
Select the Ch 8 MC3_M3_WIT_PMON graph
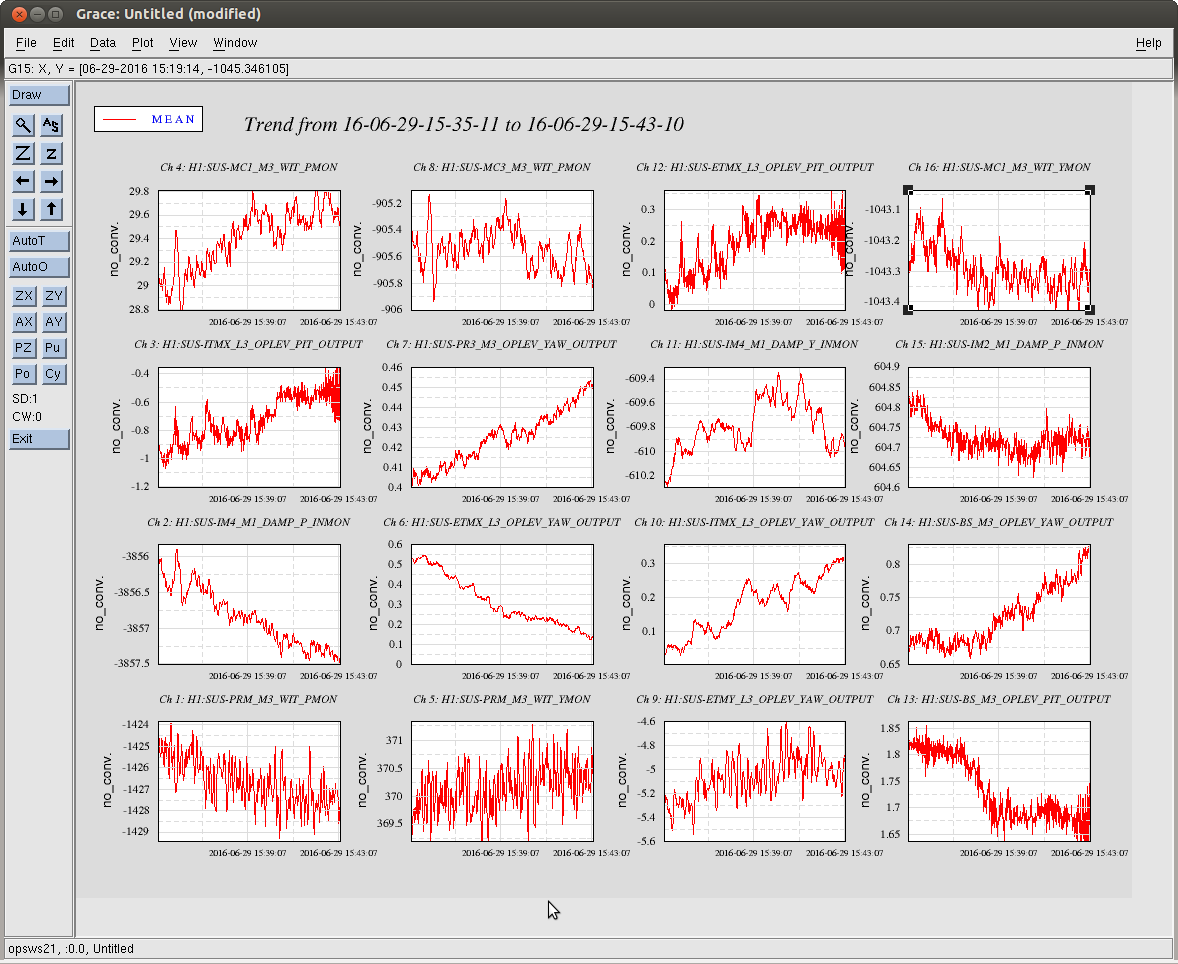pos(502,250)
